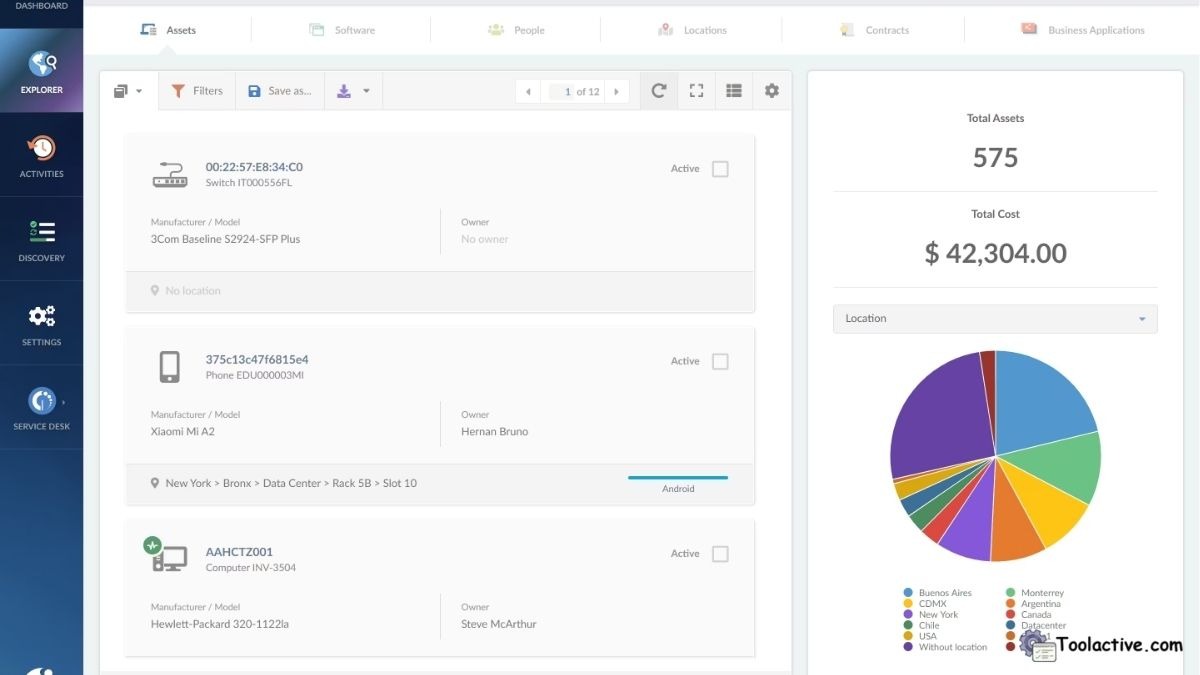Tick the checkbox for computer AAHCTZ001
The width and height of the screenshot is (1200, 675).
pos(720,553)
